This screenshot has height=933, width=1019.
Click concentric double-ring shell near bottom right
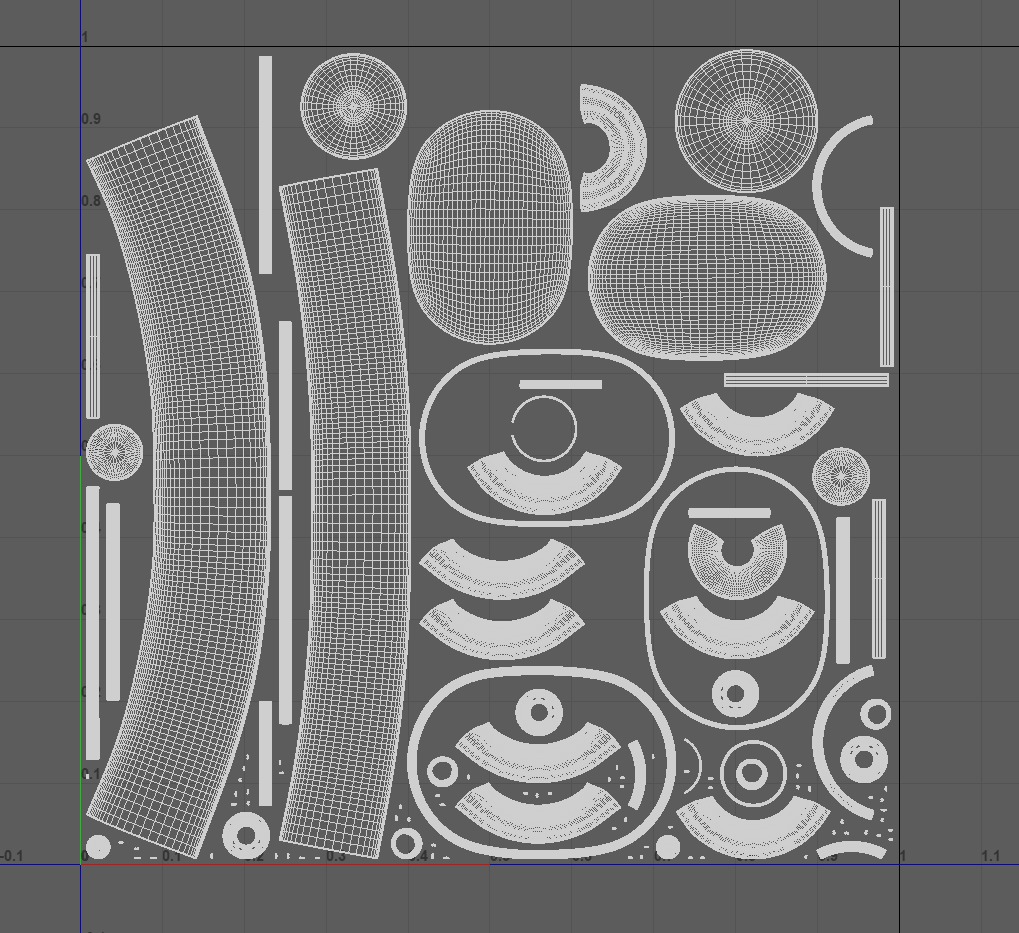751,773
